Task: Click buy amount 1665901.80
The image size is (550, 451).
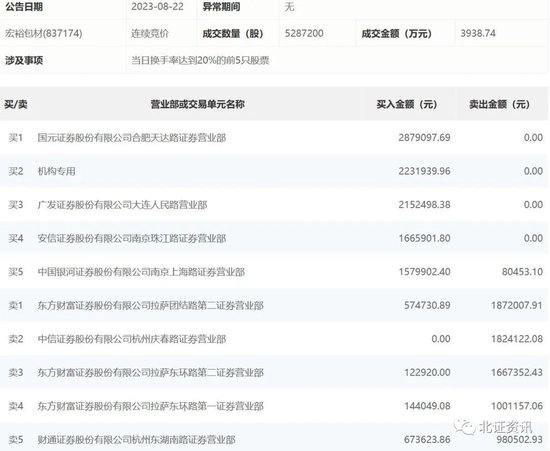Action: click(x=424, y=238)
